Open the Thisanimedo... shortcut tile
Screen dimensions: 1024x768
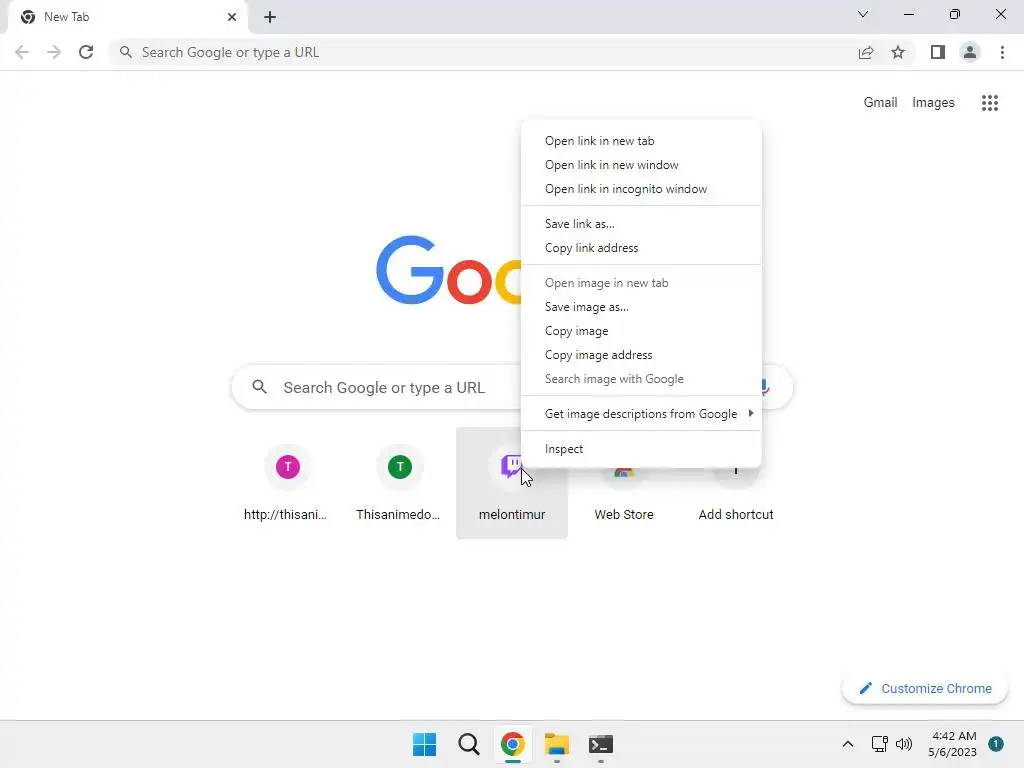tap(400, 483)
